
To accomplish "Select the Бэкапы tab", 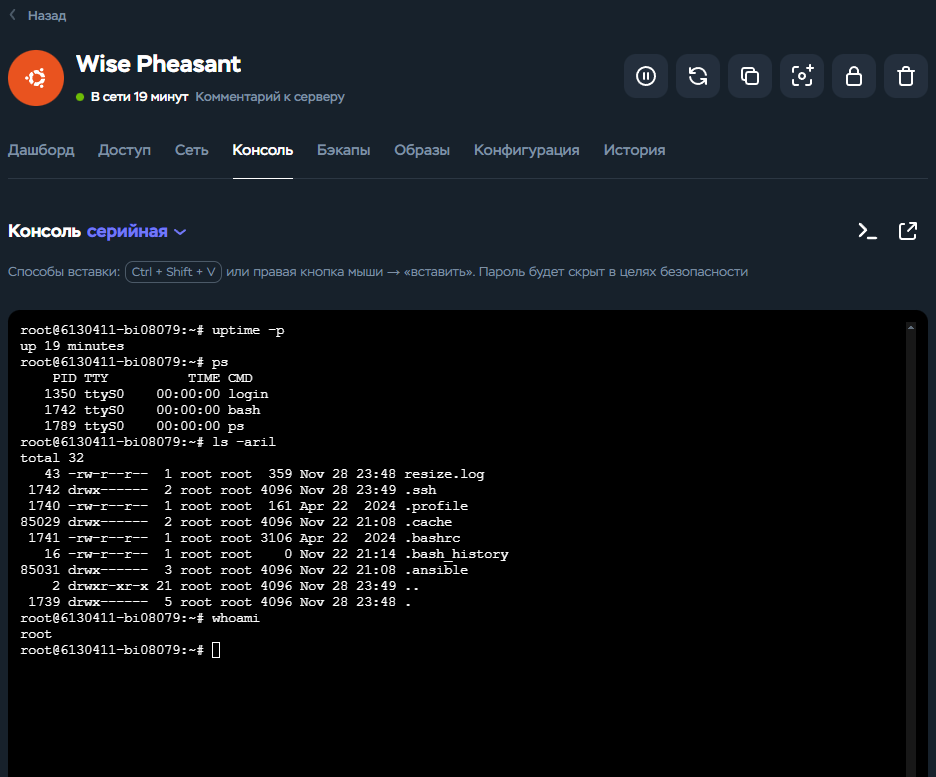I will pos(343,150).
